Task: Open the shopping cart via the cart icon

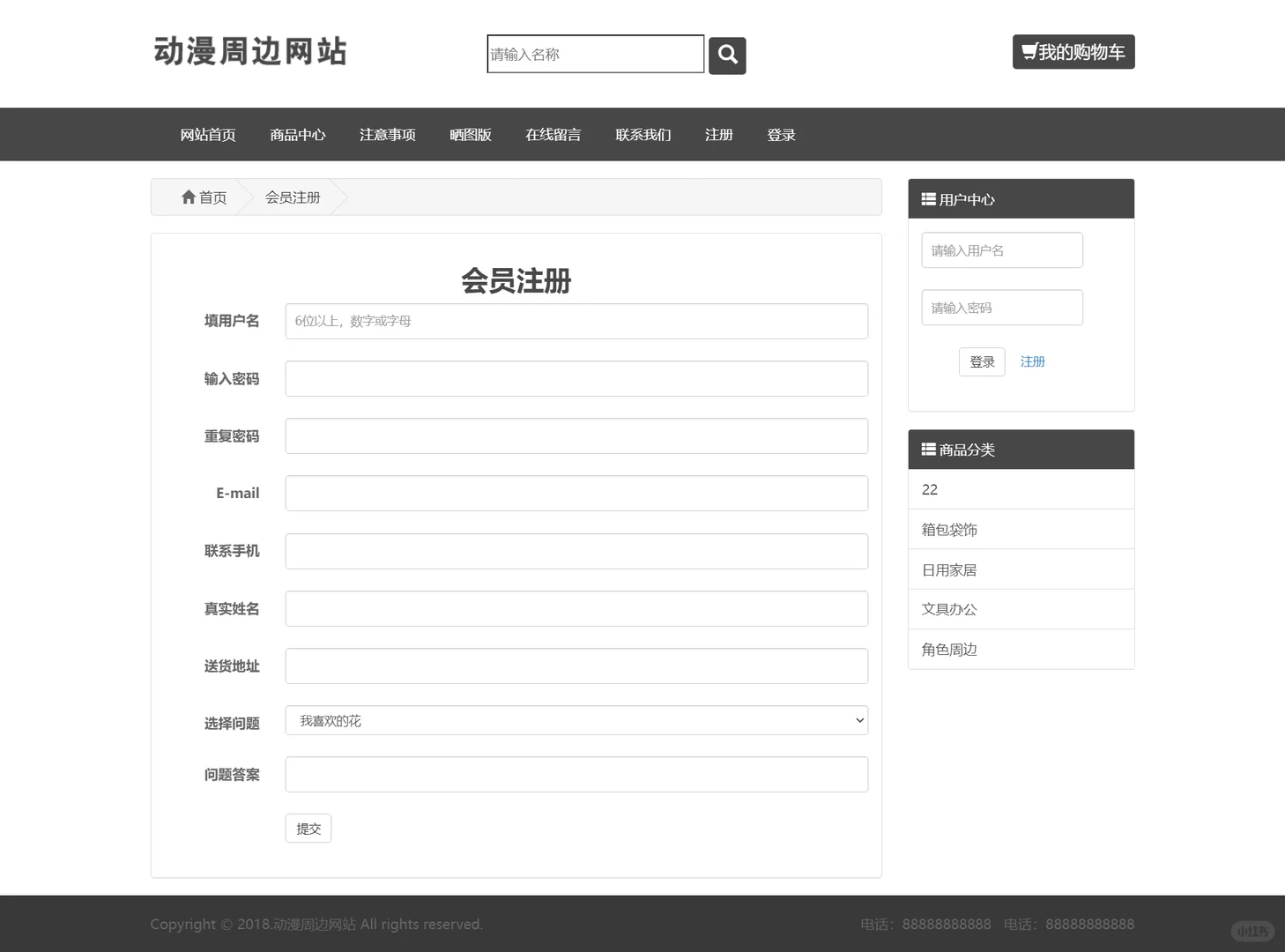Action: [x=1029, y=51]
